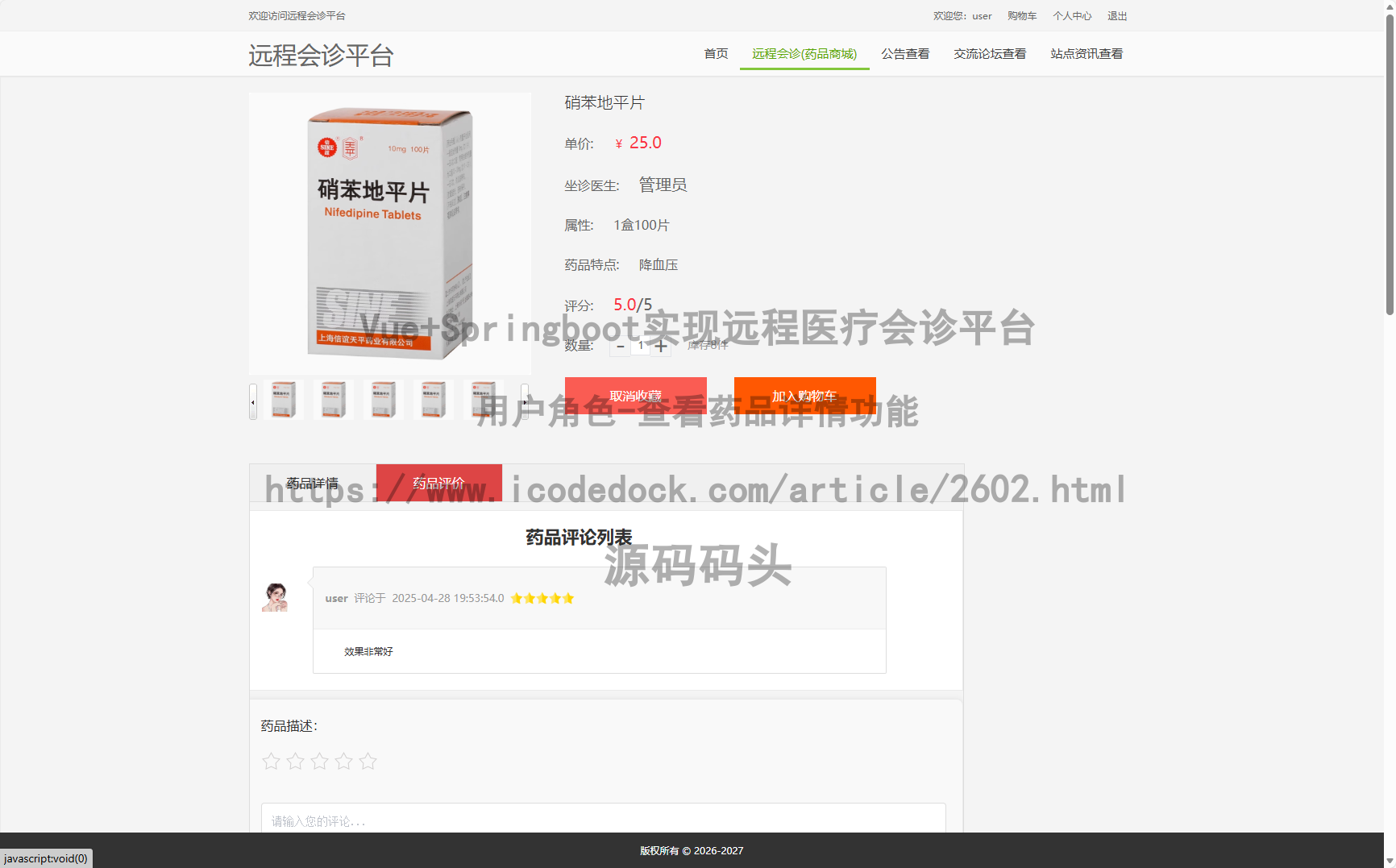The image size is (1396, 868).
Task: Open 公告查看 in the navigation bar
Action: (x=904, y=53)
